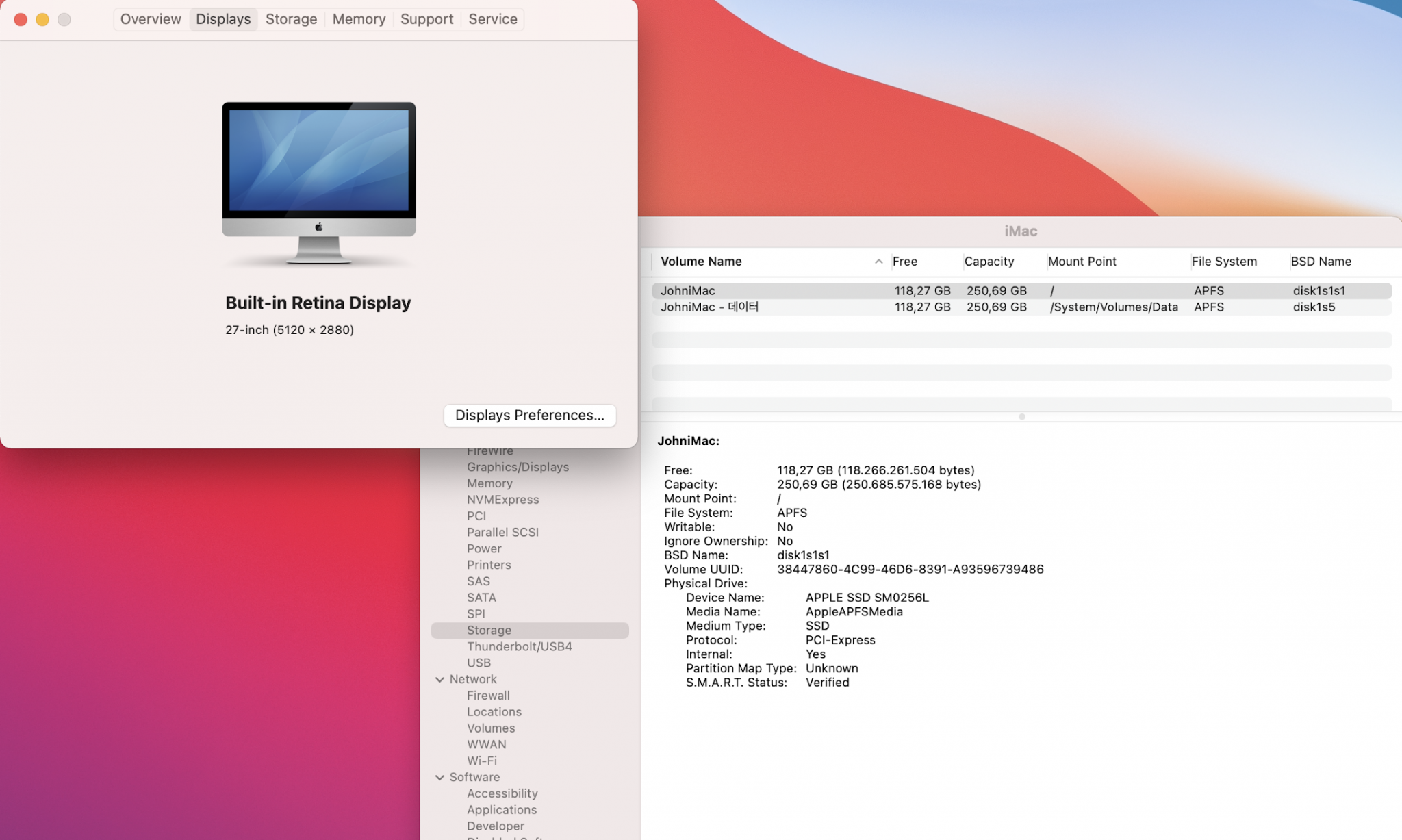Click the yellow minimize window button

(42, 19)
